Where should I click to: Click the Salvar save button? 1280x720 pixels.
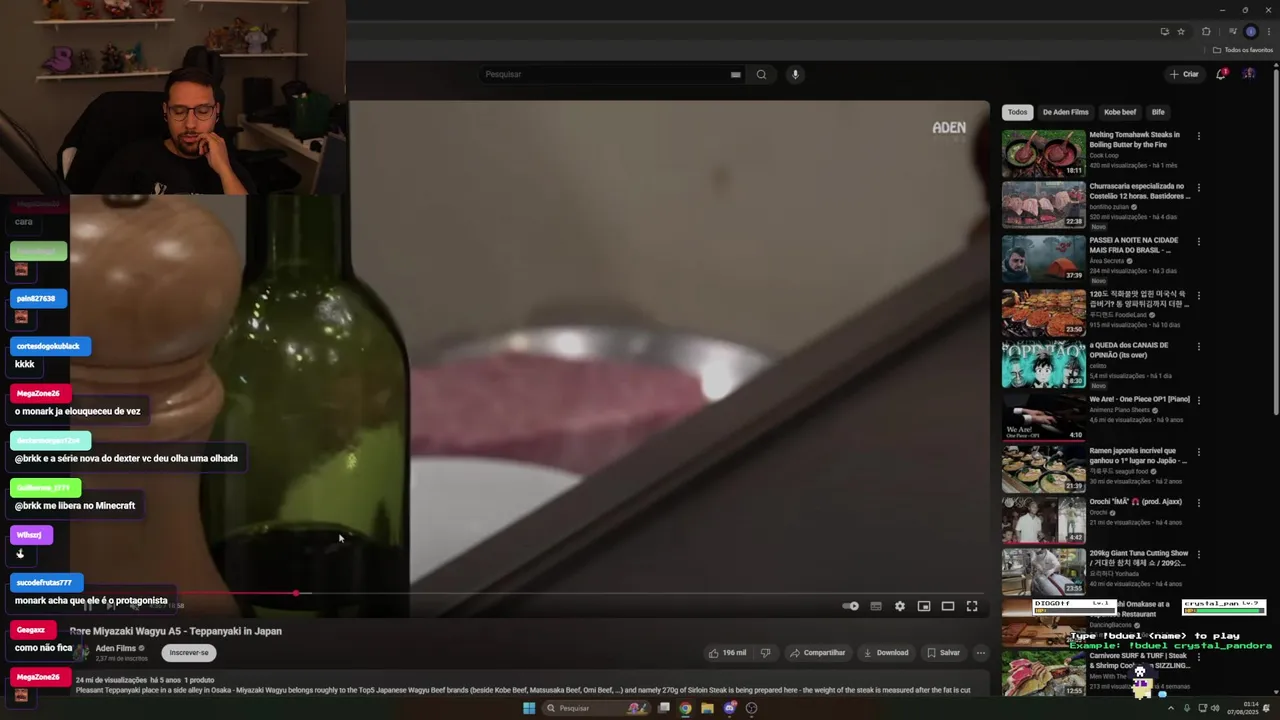click(x=943, y=653)
